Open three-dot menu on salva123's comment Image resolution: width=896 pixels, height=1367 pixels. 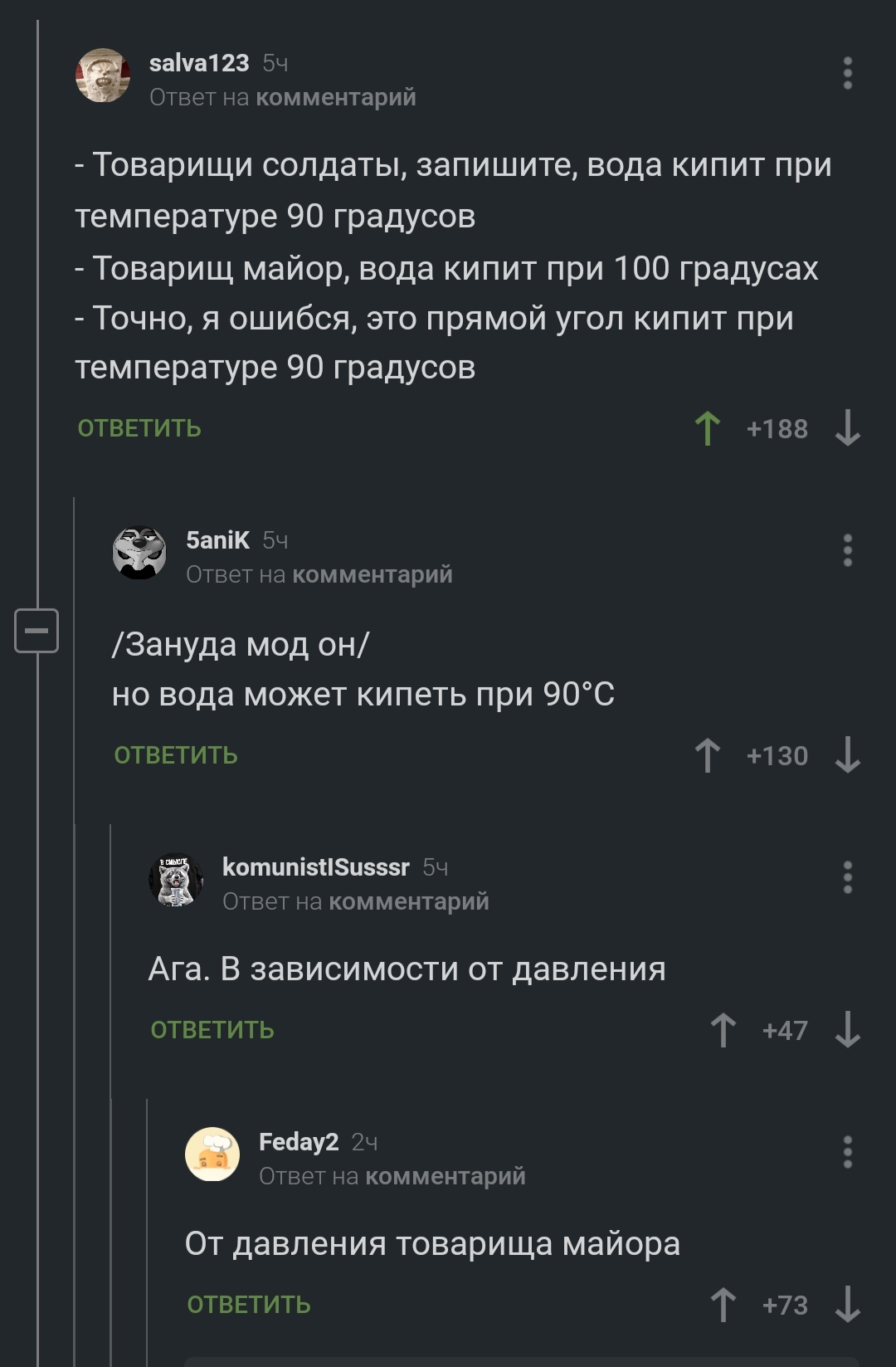(847, 73)
